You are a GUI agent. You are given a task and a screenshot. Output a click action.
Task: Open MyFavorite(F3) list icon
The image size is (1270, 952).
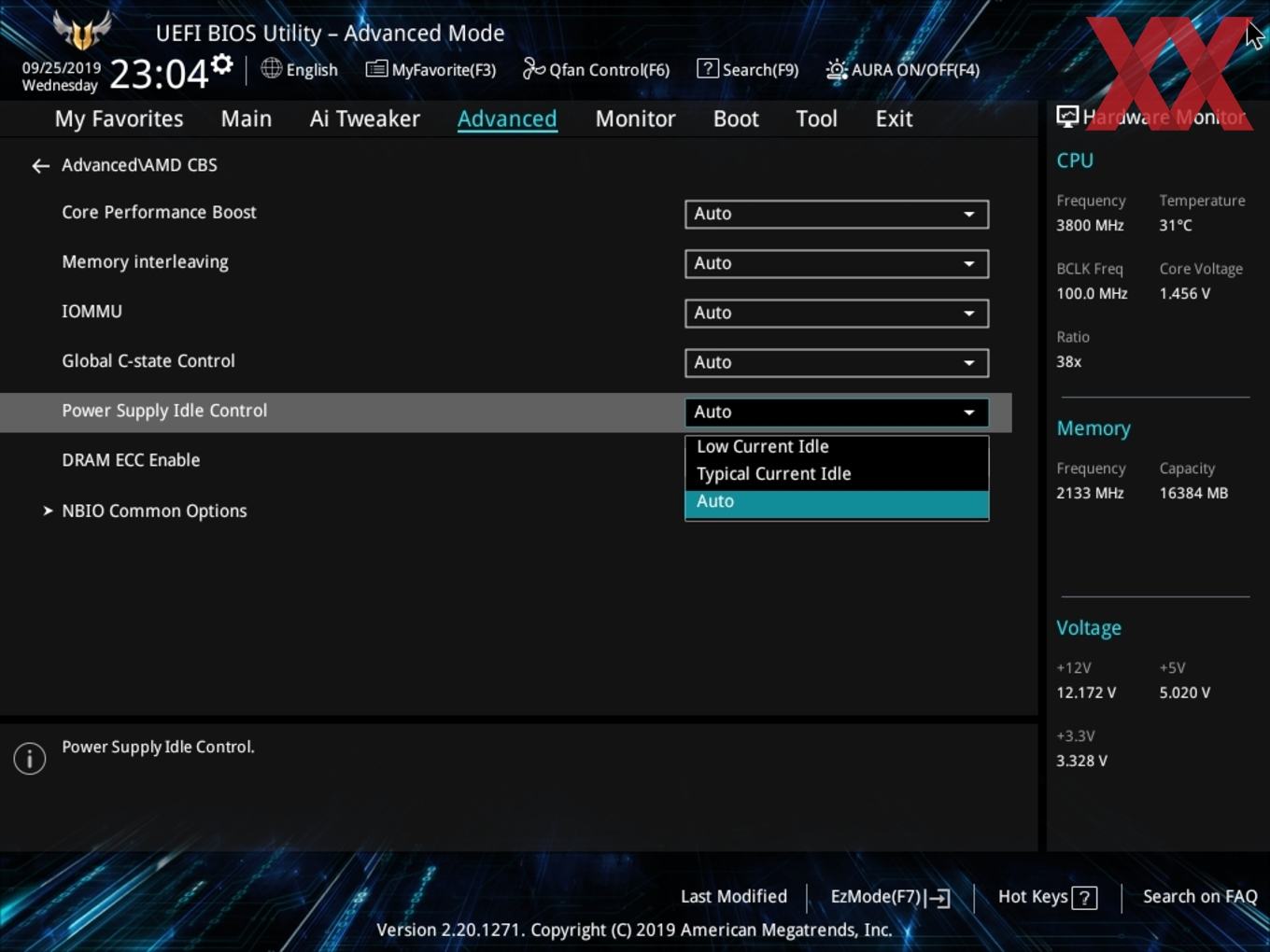tap(376, 69)
